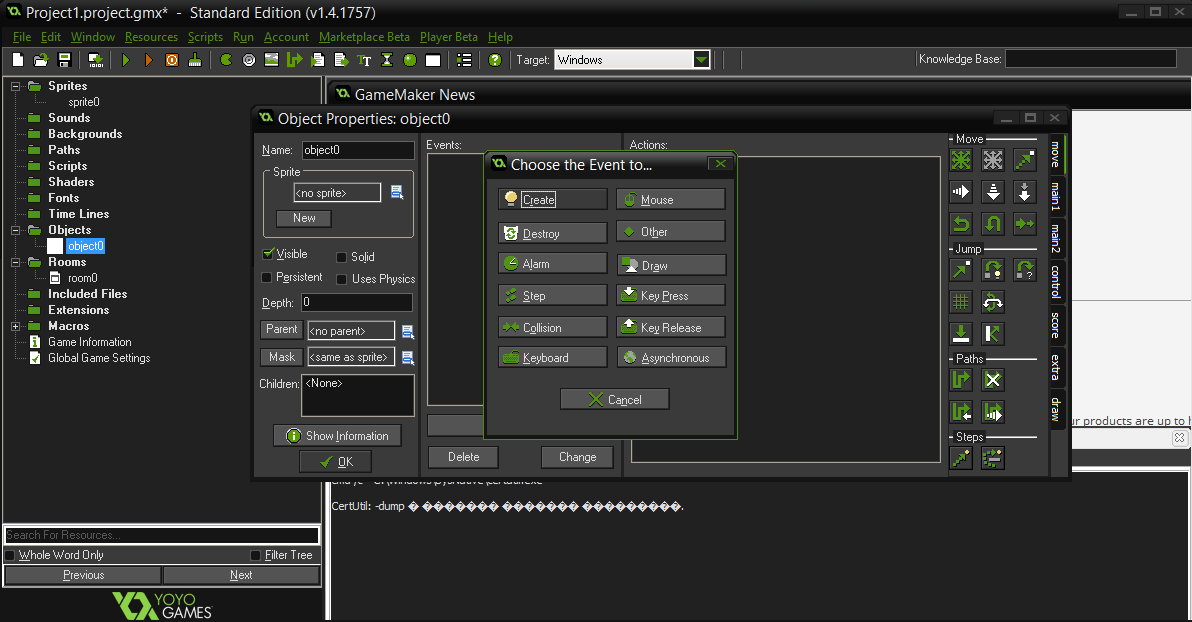Switch to the control actions tab
The width and height of the screenshot is (1192, 622).
point(1055,281)
